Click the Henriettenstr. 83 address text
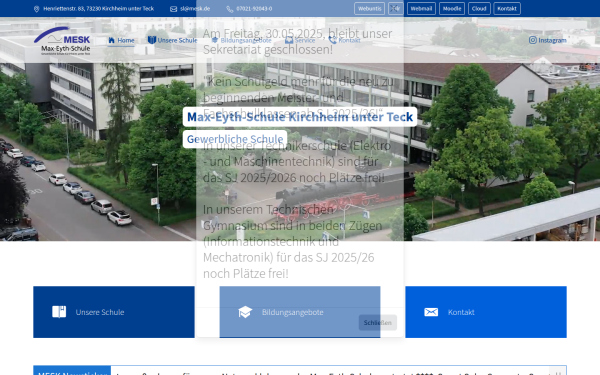Viewport: 600px width, 375px height. tap(98, 8)
